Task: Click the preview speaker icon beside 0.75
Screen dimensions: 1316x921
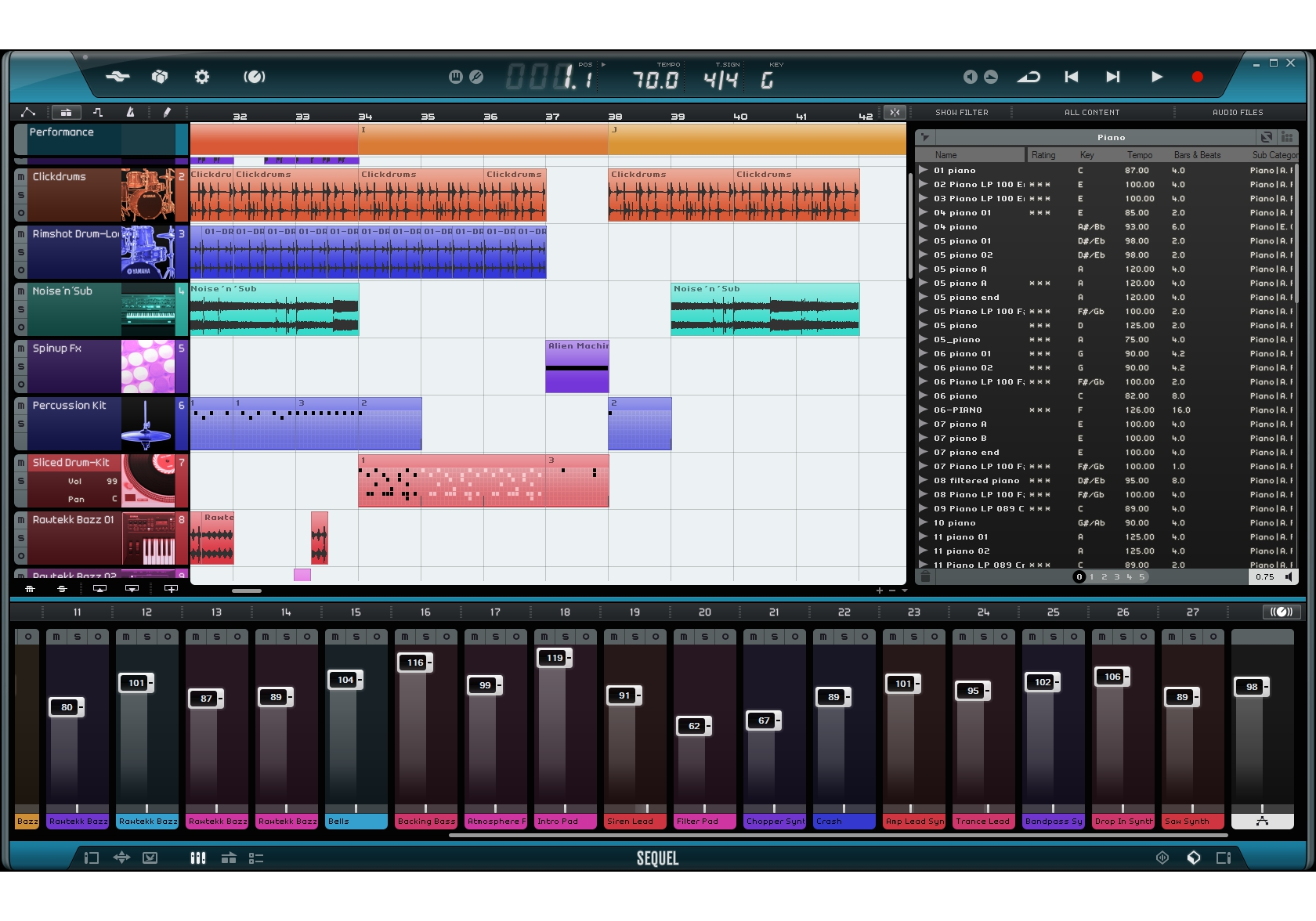Action: 1289,577
